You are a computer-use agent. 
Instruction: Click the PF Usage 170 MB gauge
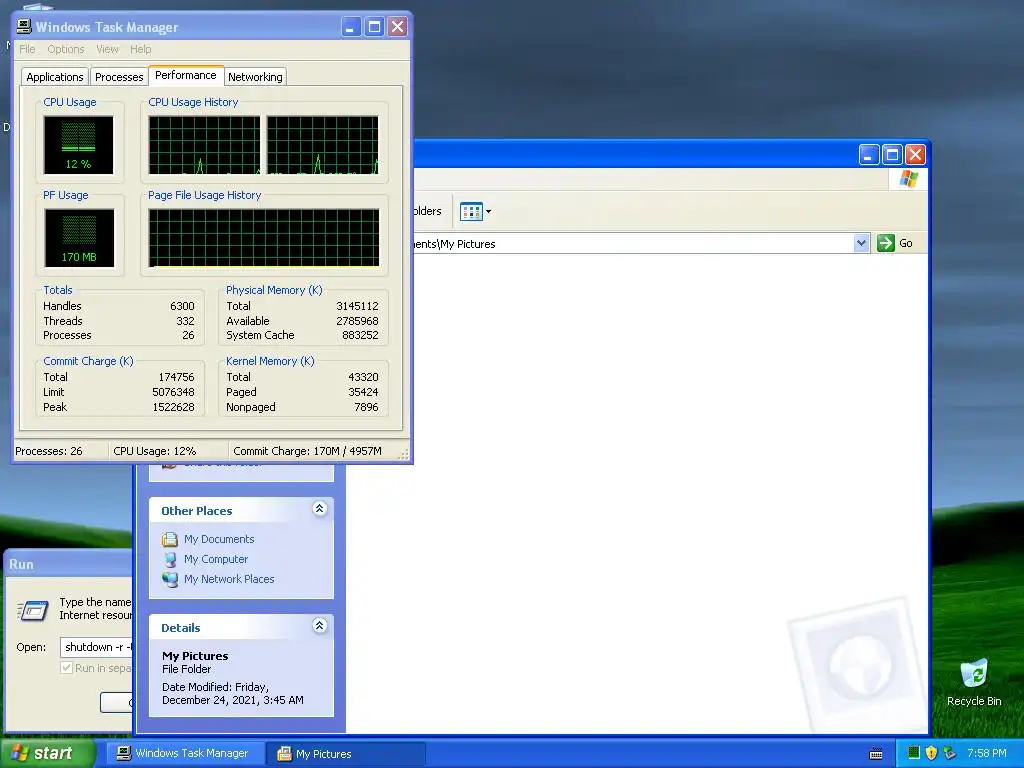[x=79, y=238]
